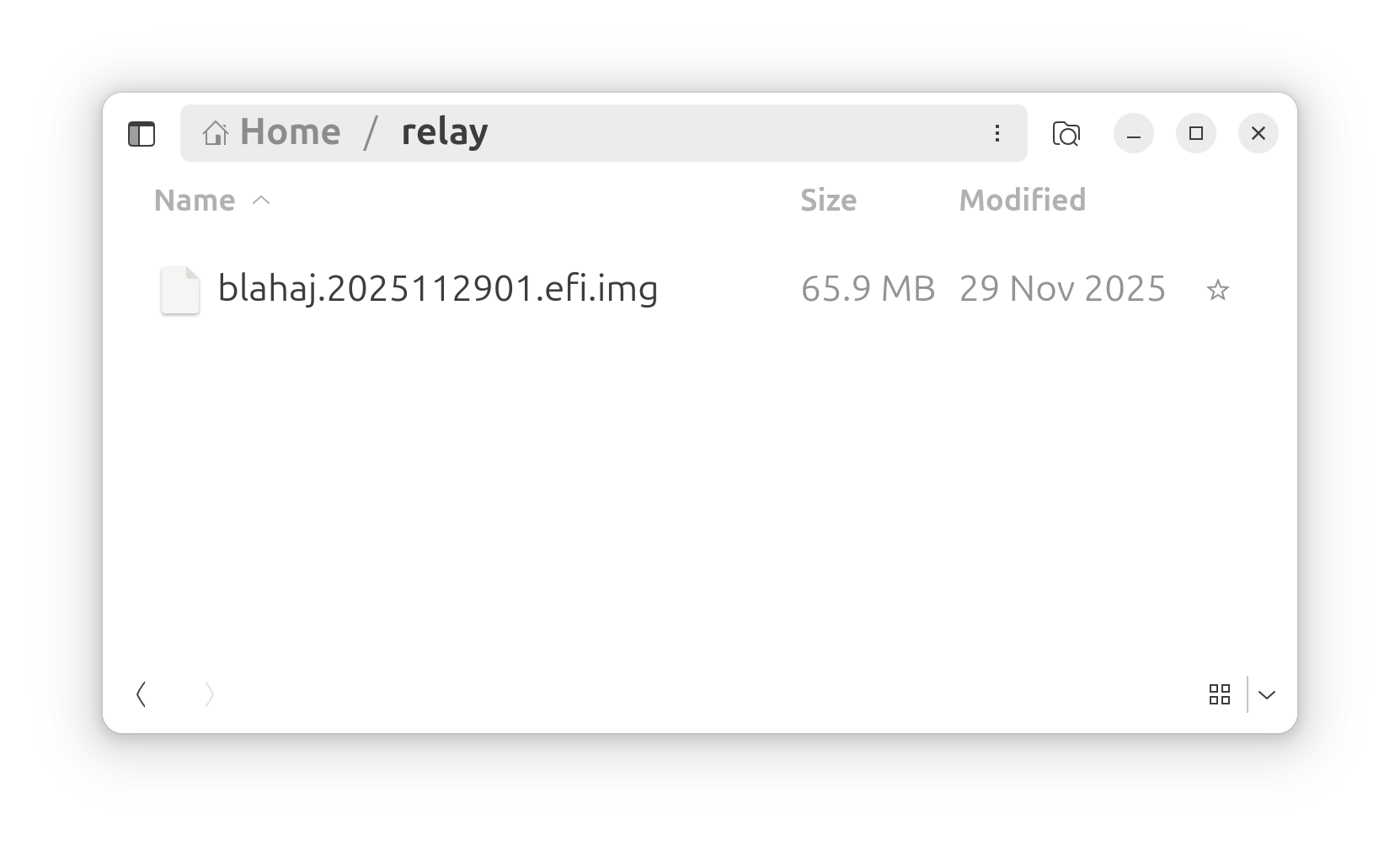
Task: Expand the three-dot location menu
Action: (x=997, y=132)
